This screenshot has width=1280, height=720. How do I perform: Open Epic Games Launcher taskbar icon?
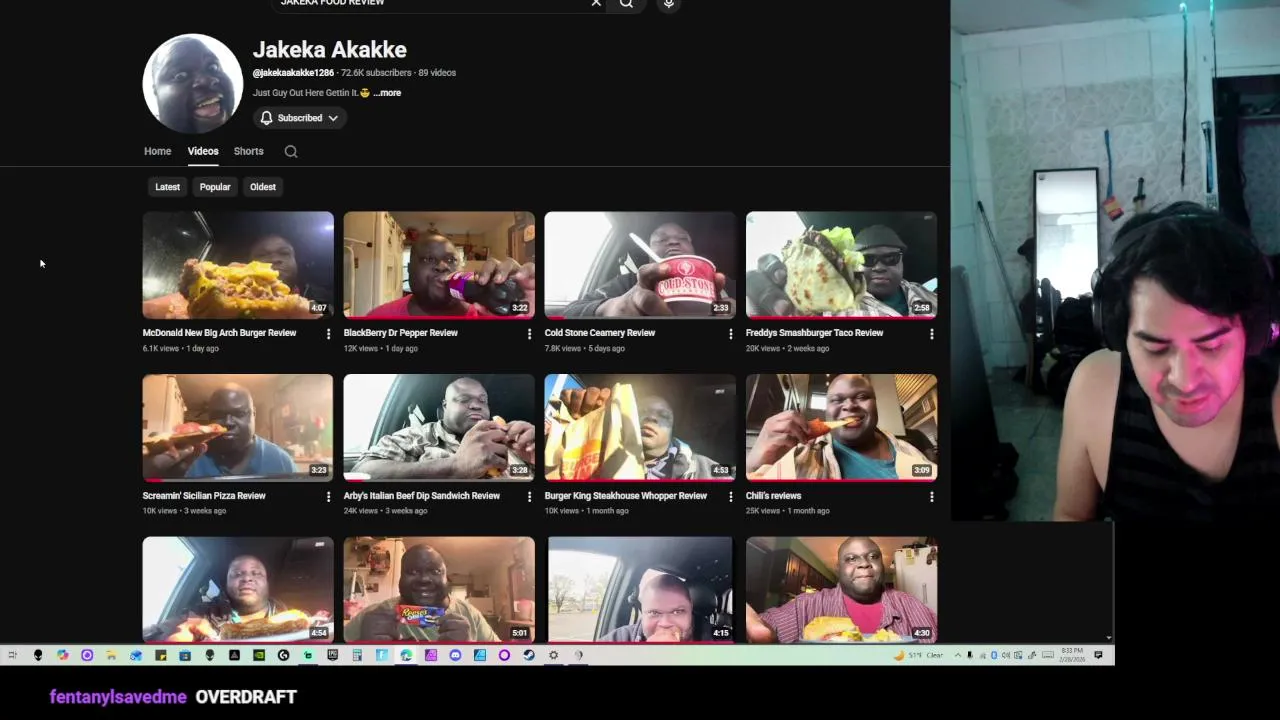tap(333, 655)
